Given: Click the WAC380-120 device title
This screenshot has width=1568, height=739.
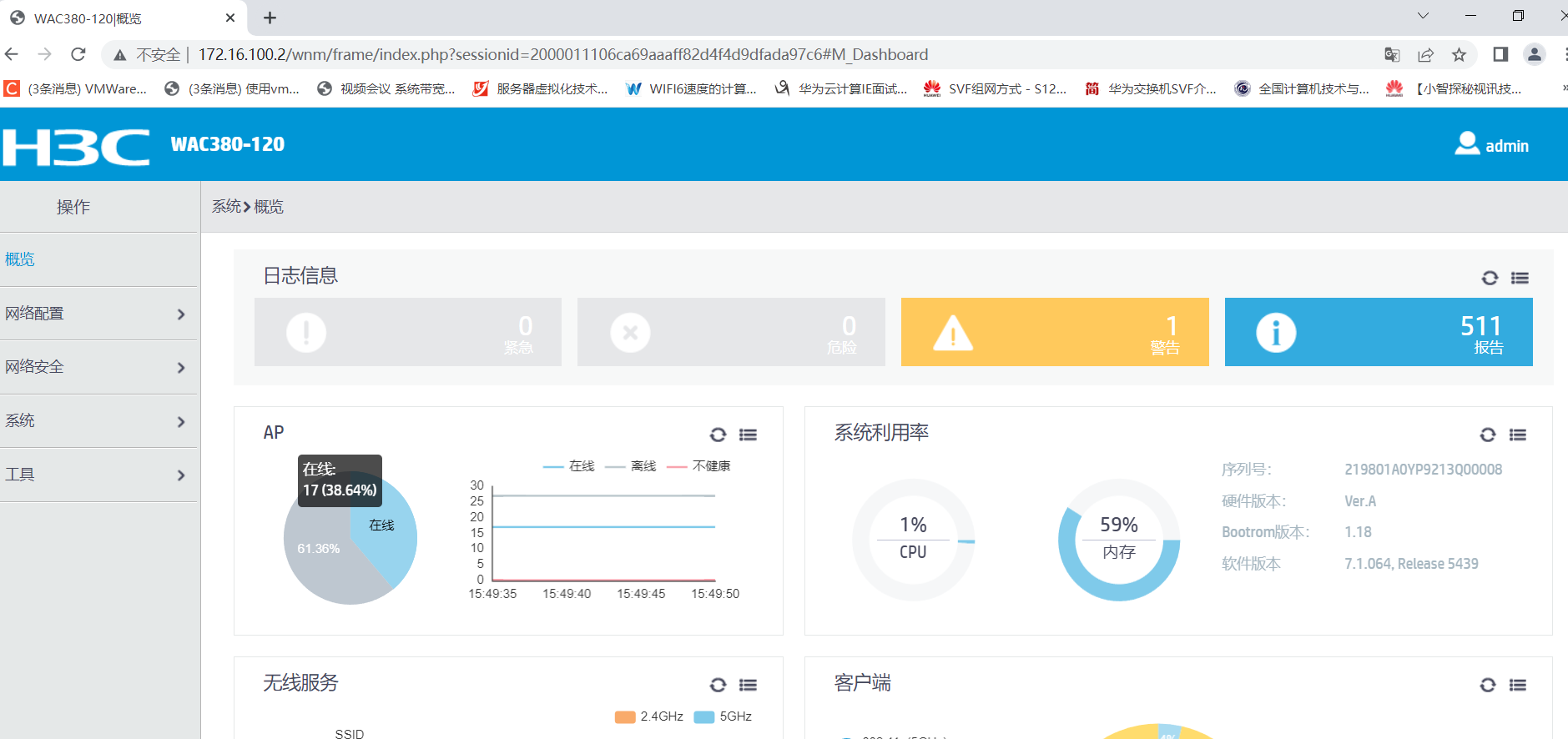Looking at the screenshot, I should (228, 144).
